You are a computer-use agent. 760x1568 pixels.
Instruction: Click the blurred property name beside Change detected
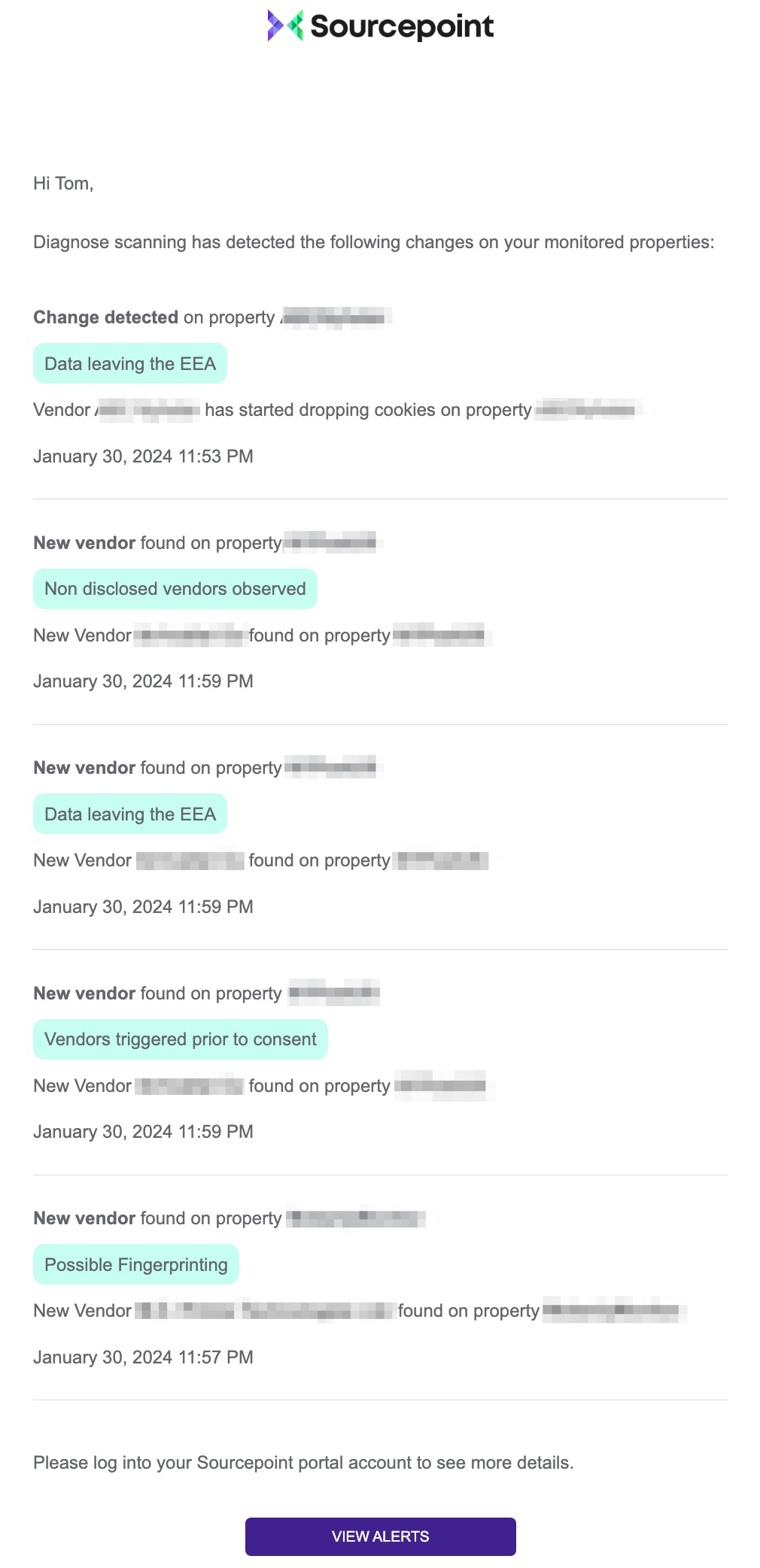335,317
